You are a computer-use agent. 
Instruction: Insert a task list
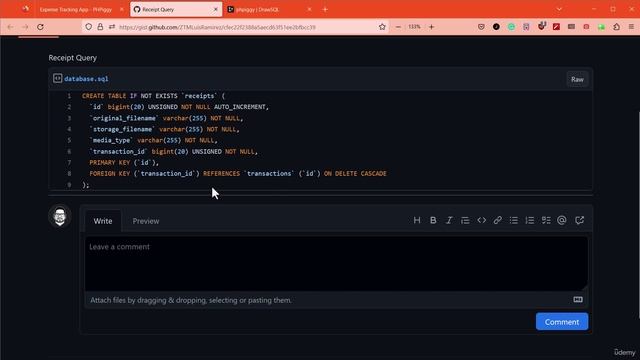pyautogui.click(x=546, y=220)
